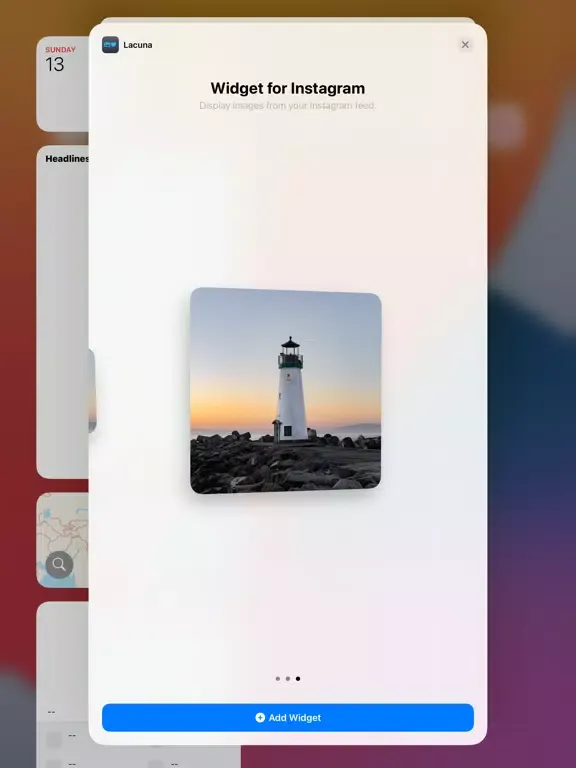Select the third page indicator dot
This screenshot has height=768, width=576.
click(x=298, y=678)
